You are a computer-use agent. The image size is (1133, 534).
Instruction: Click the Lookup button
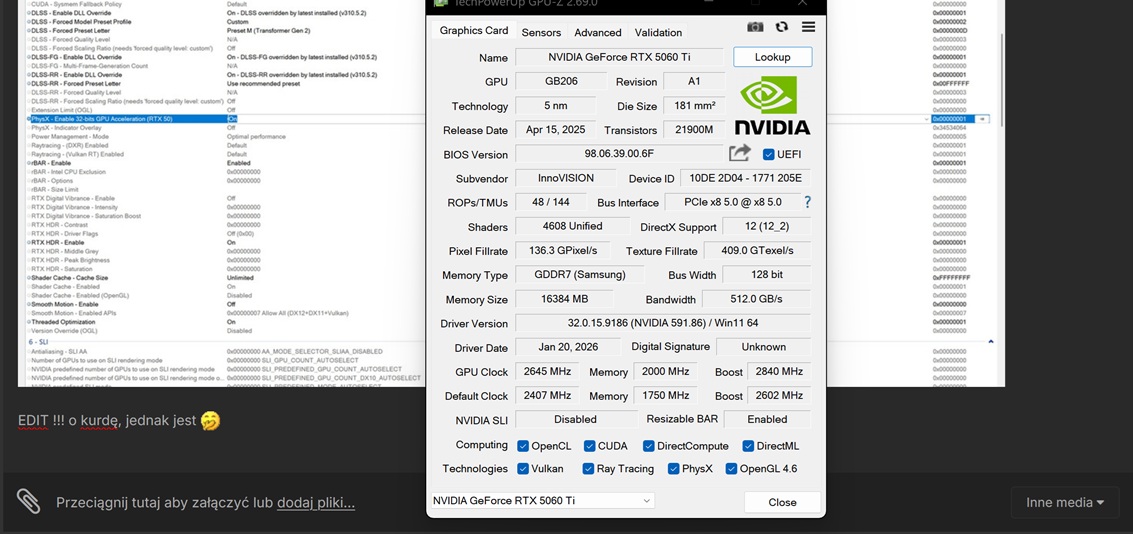772,57
